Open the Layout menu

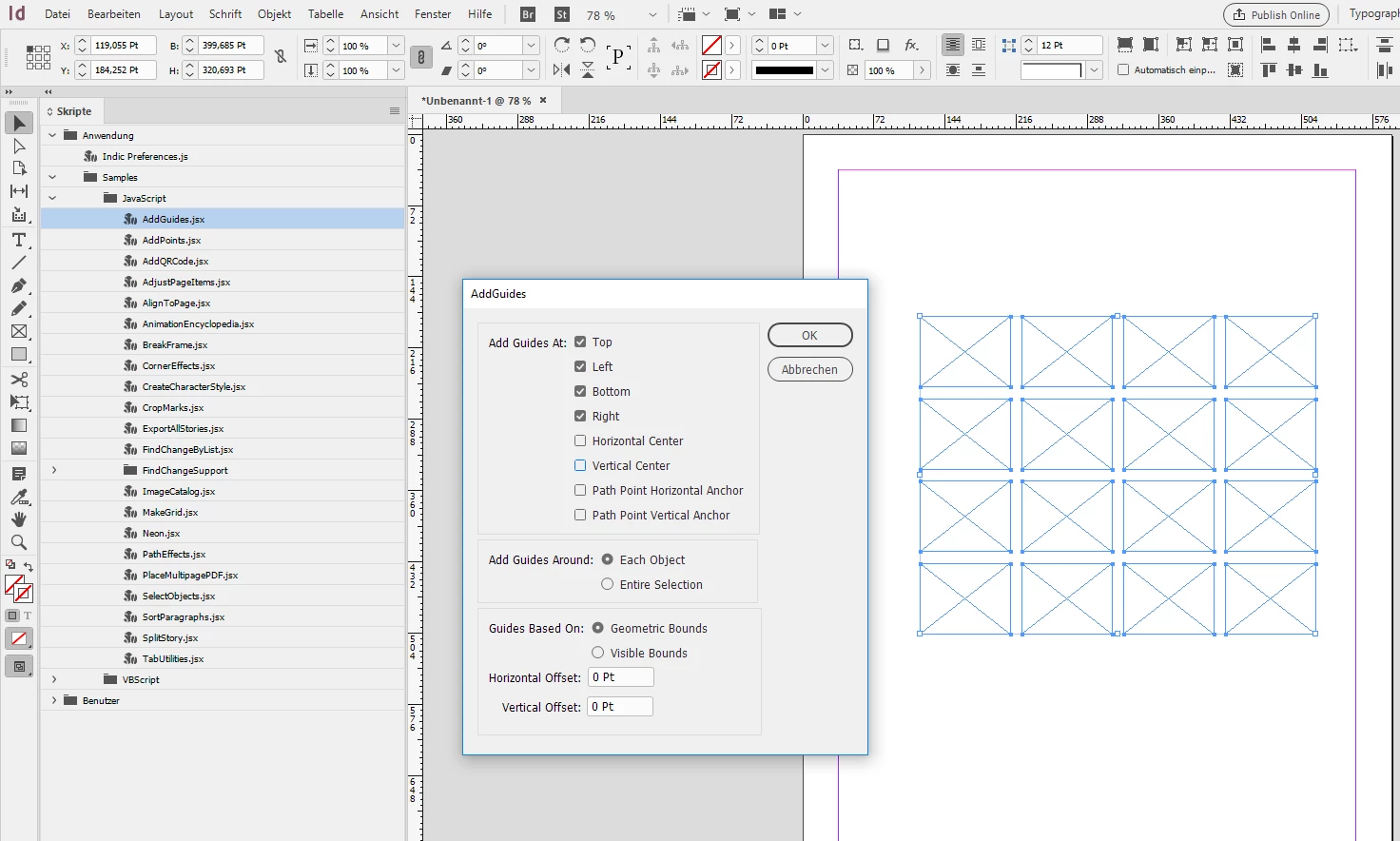click(176, 14)
